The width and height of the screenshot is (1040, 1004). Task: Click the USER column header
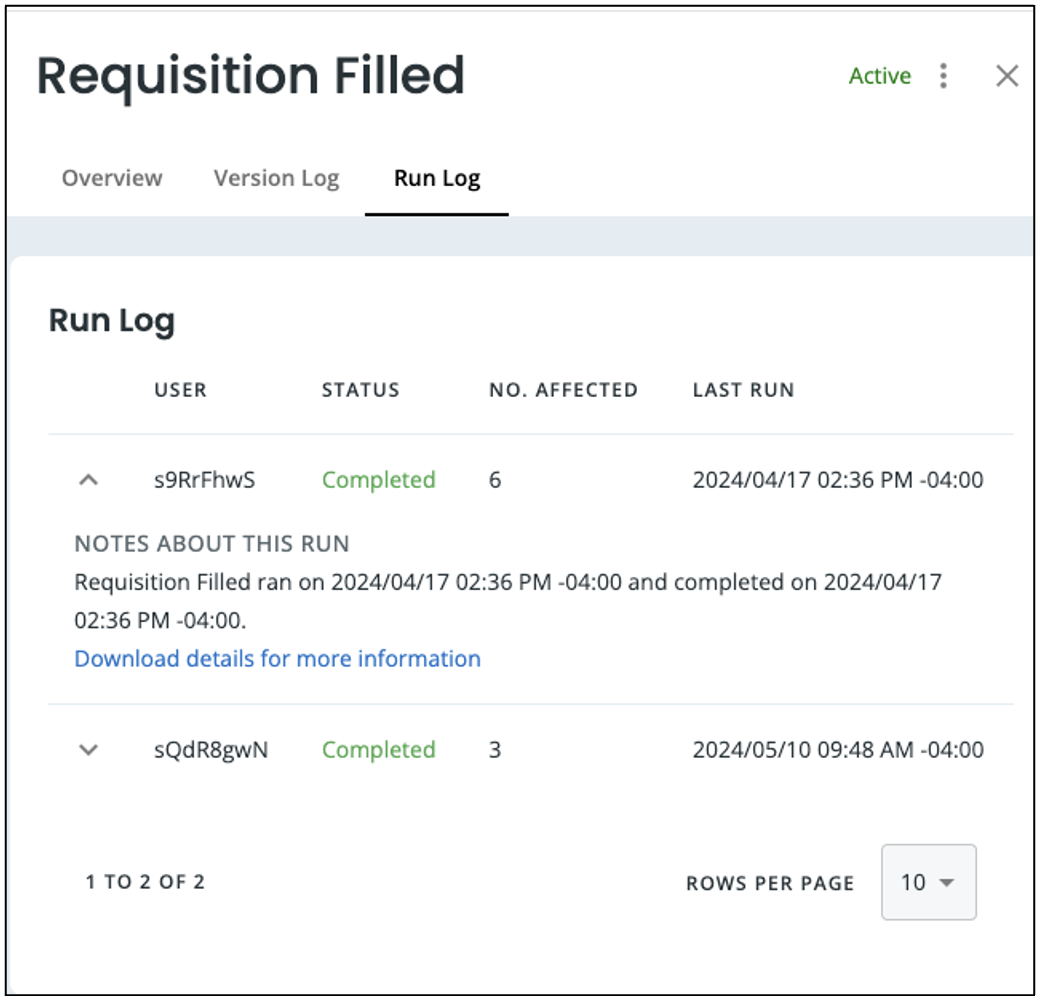point(180,390)
